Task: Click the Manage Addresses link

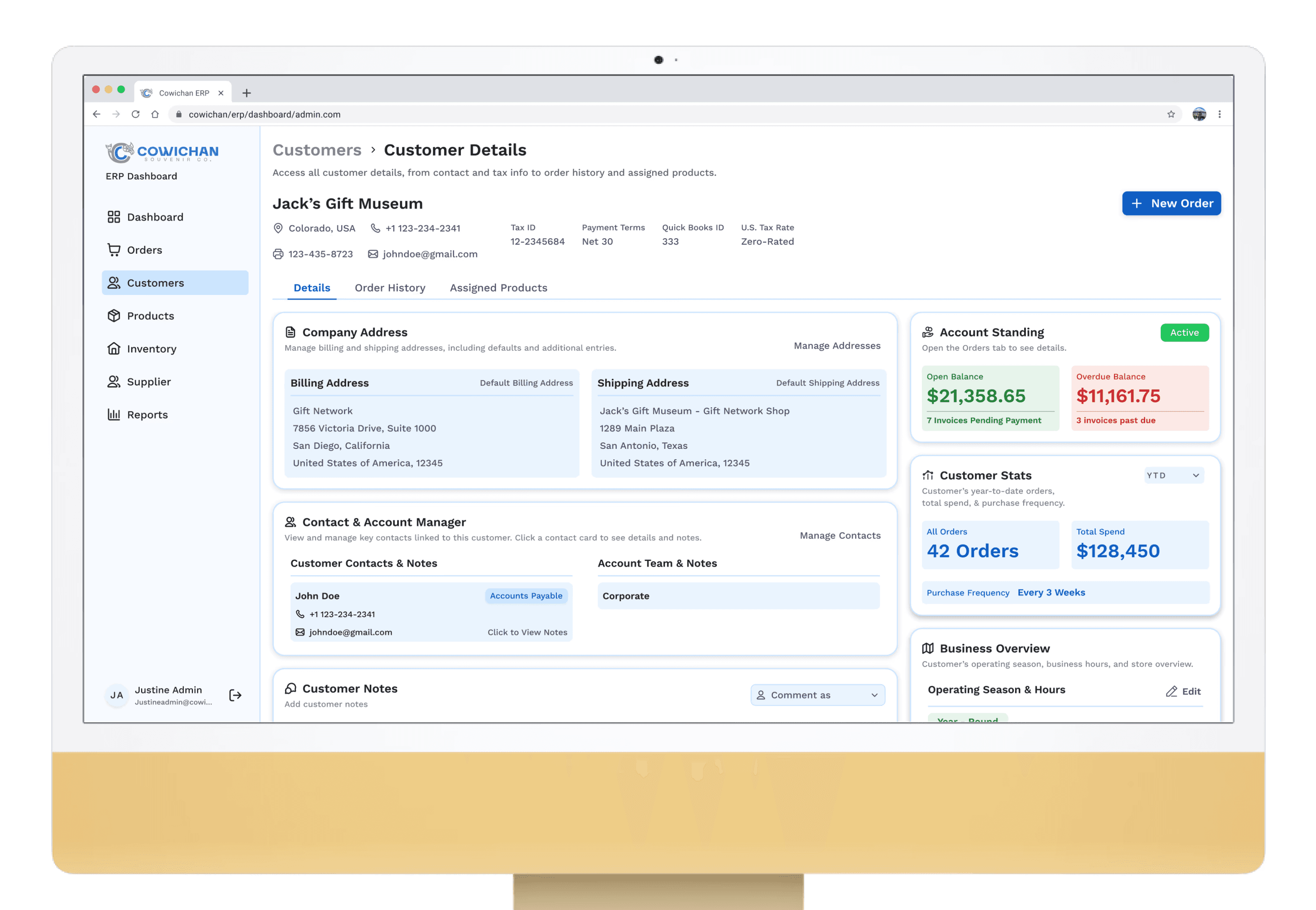Action: 837,346
